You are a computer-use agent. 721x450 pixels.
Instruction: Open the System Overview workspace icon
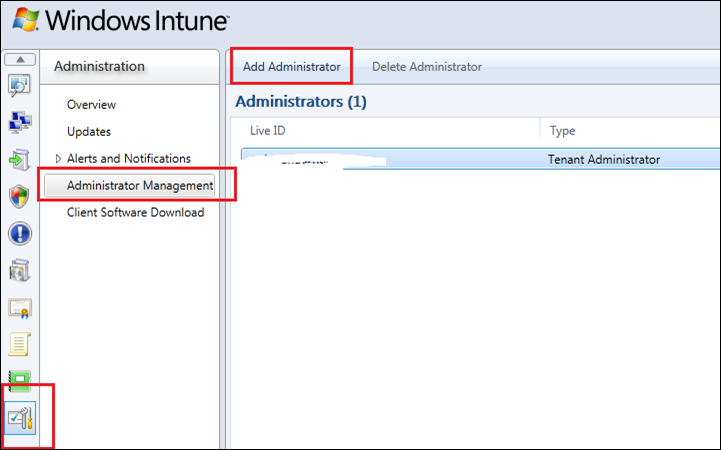(x=19, y=85)
